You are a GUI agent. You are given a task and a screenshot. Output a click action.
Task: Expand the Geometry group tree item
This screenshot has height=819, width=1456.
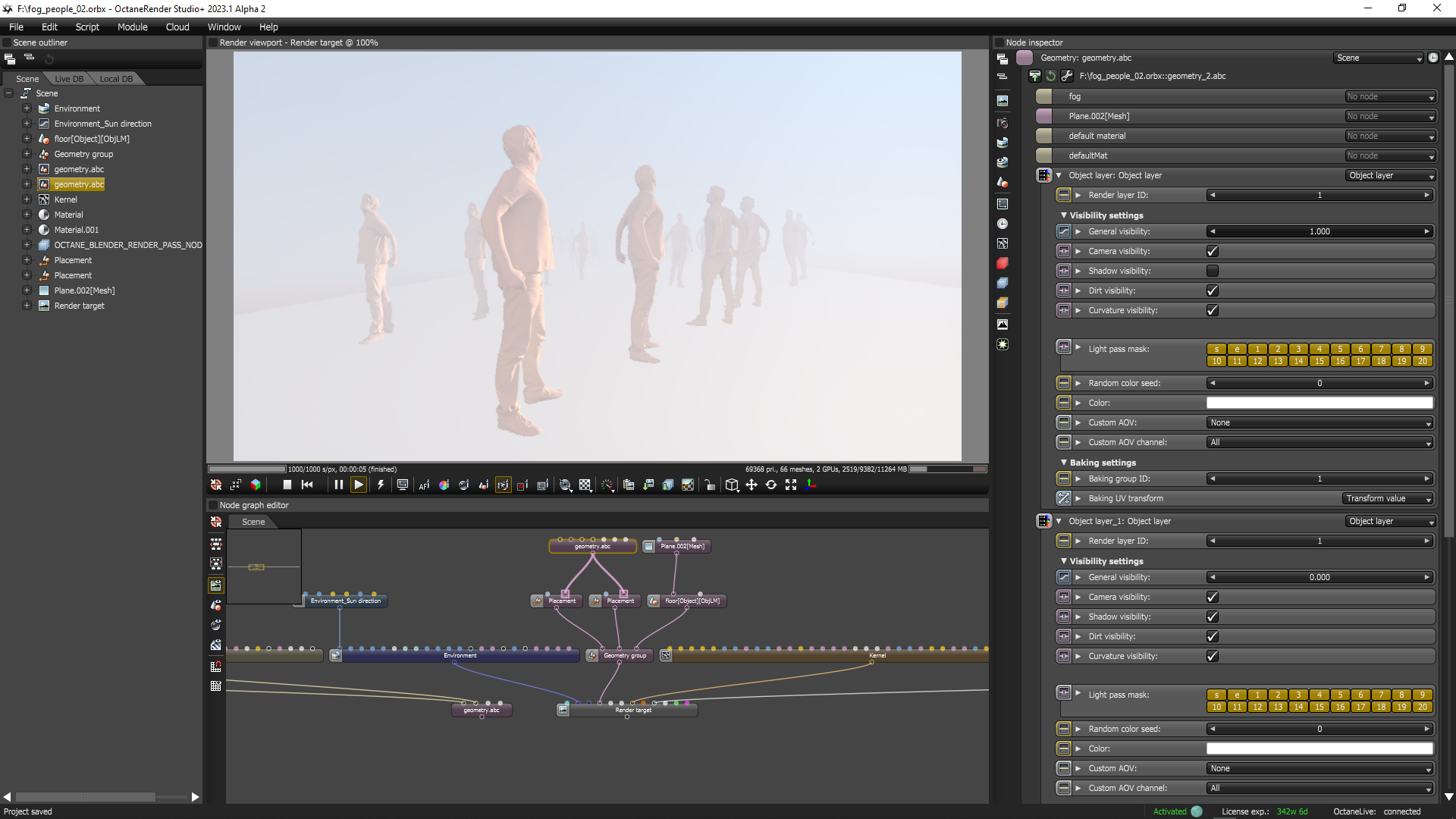pyautogui.click(x=27, y=154)
